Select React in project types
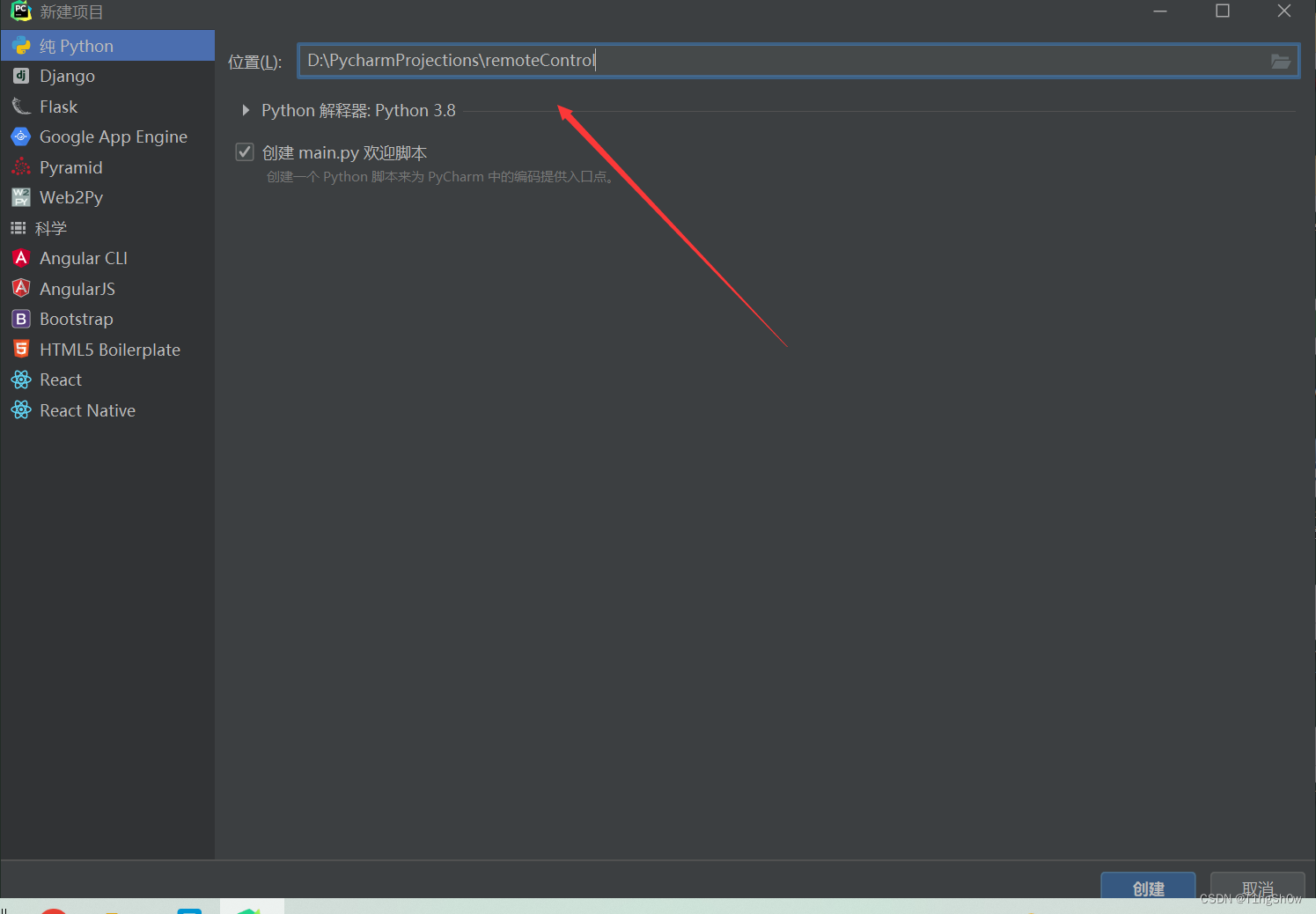1316x914 pixels. 61,380
